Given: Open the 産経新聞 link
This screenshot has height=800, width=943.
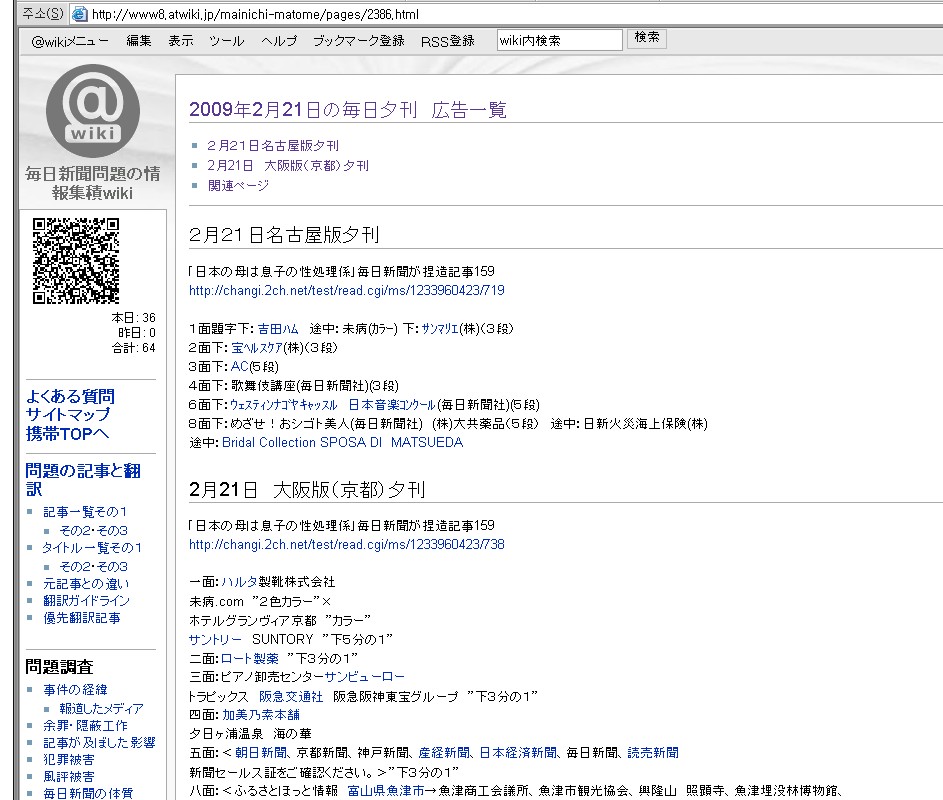Looking at the screenshot, I should (444, 752).
